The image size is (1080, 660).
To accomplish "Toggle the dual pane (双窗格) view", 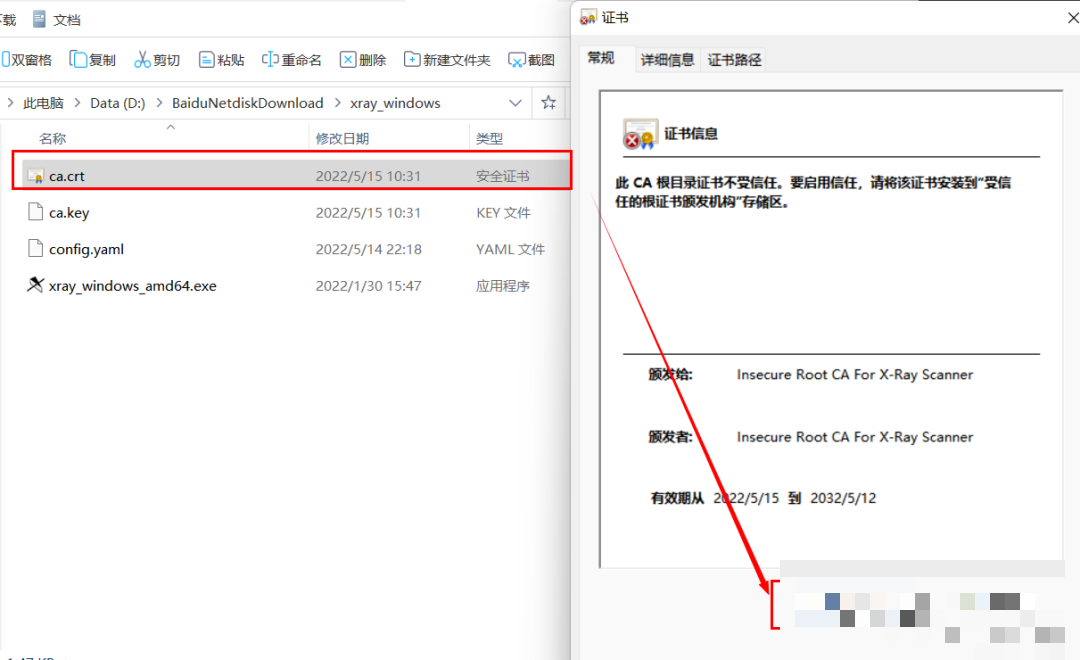I will tap(26, 60).
